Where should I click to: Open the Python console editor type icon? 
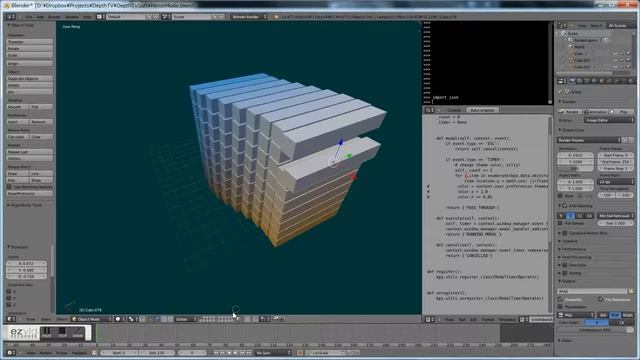(x=429, y=110)
